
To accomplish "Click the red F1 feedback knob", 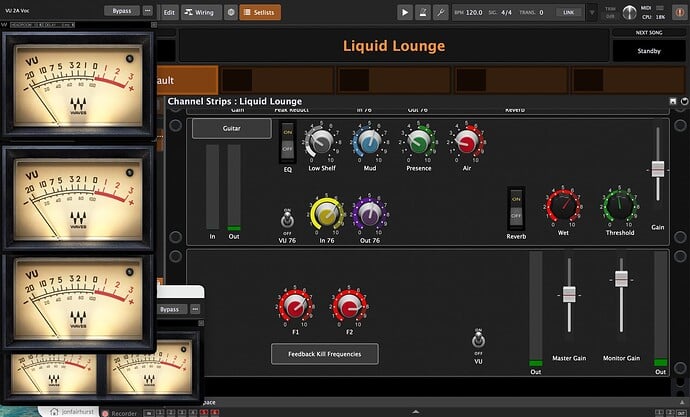I will (295, 305).
